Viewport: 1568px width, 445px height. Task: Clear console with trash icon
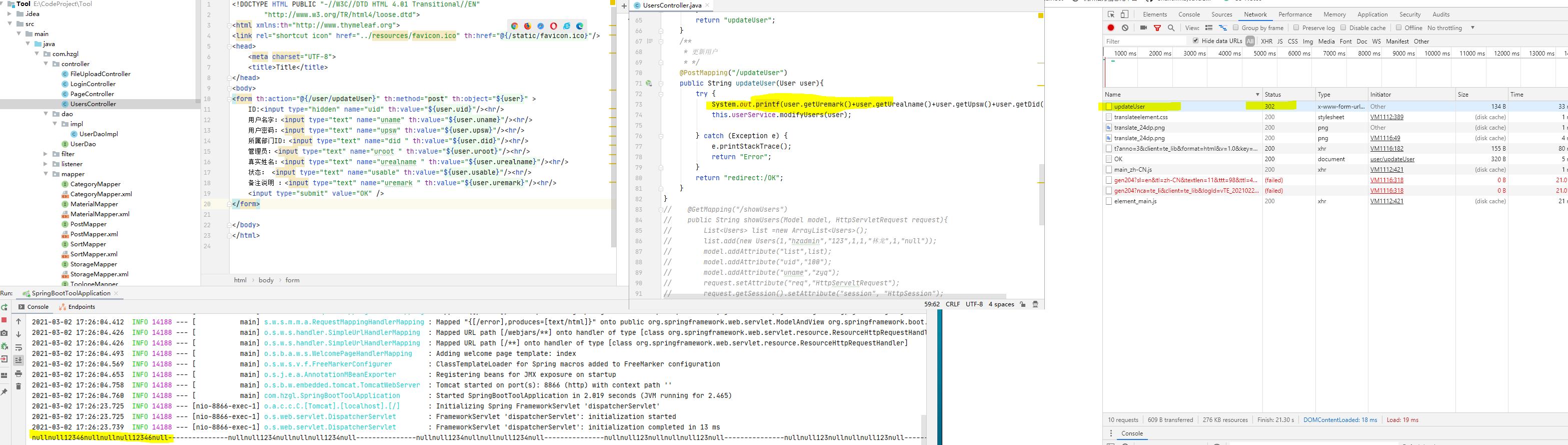(x=19, y=386)
